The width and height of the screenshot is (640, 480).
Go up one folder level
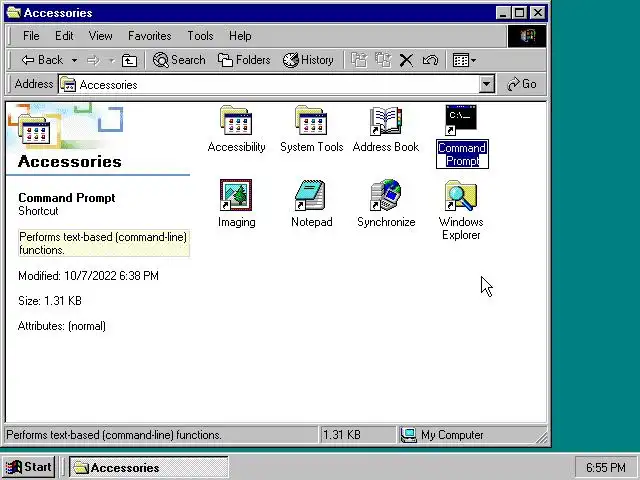click(x=129, y=60)
